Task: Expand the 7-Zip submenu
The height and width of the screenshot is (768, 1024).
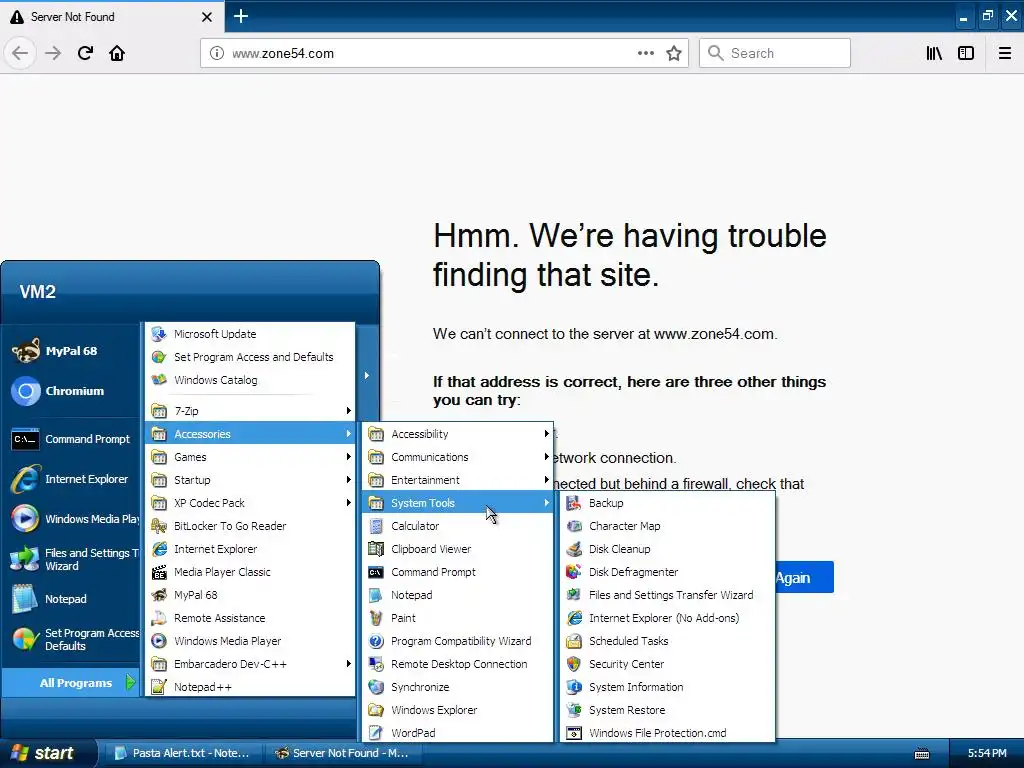Action: pos(251,411)
